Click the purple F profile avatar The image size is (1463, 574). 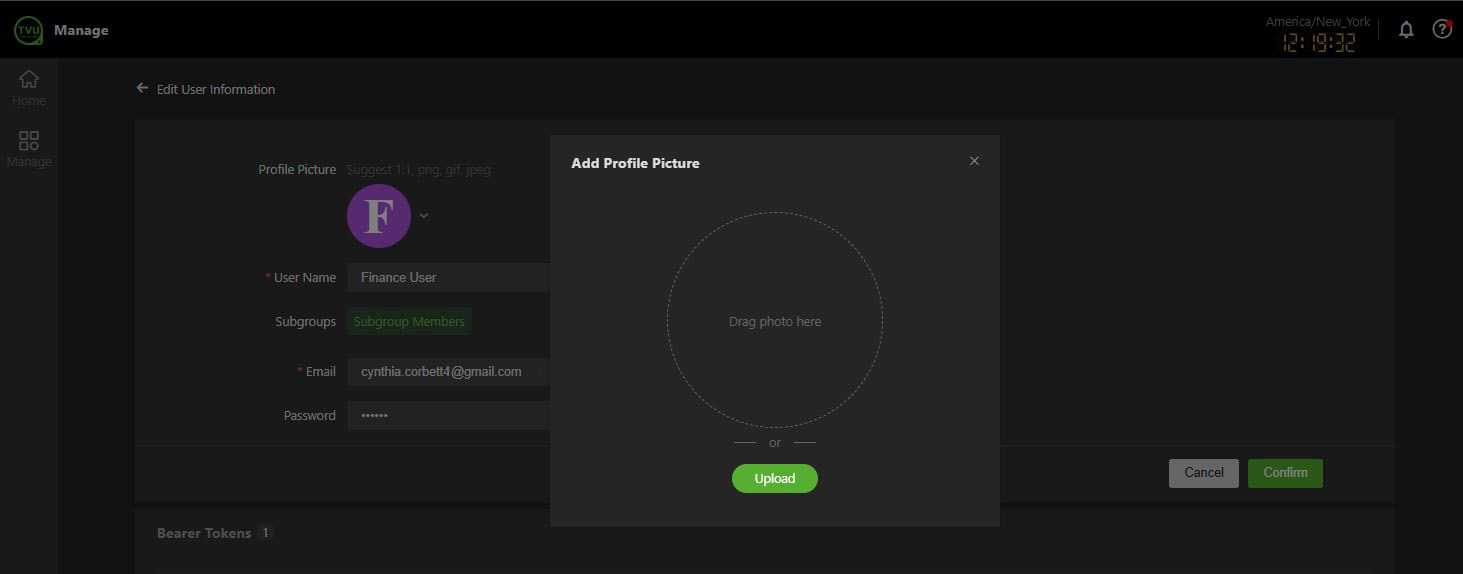379,216
